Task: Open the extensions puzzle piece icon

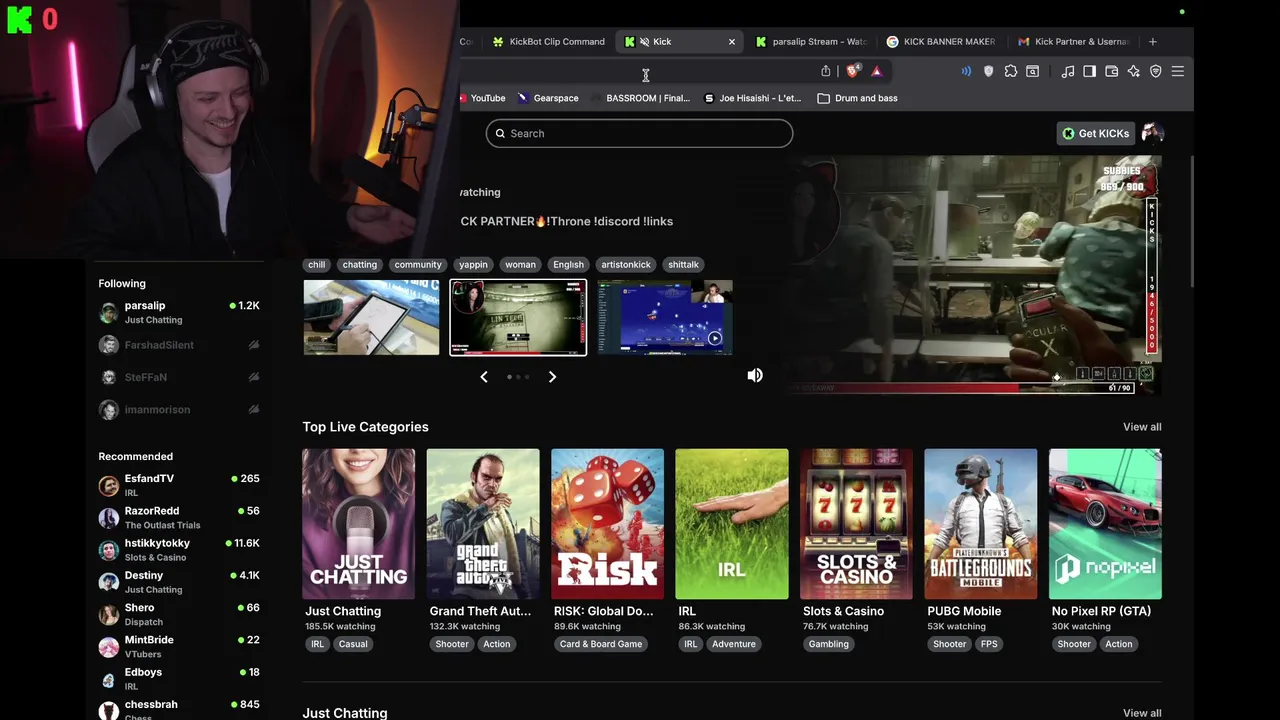Action: [x=1011, y=71]
